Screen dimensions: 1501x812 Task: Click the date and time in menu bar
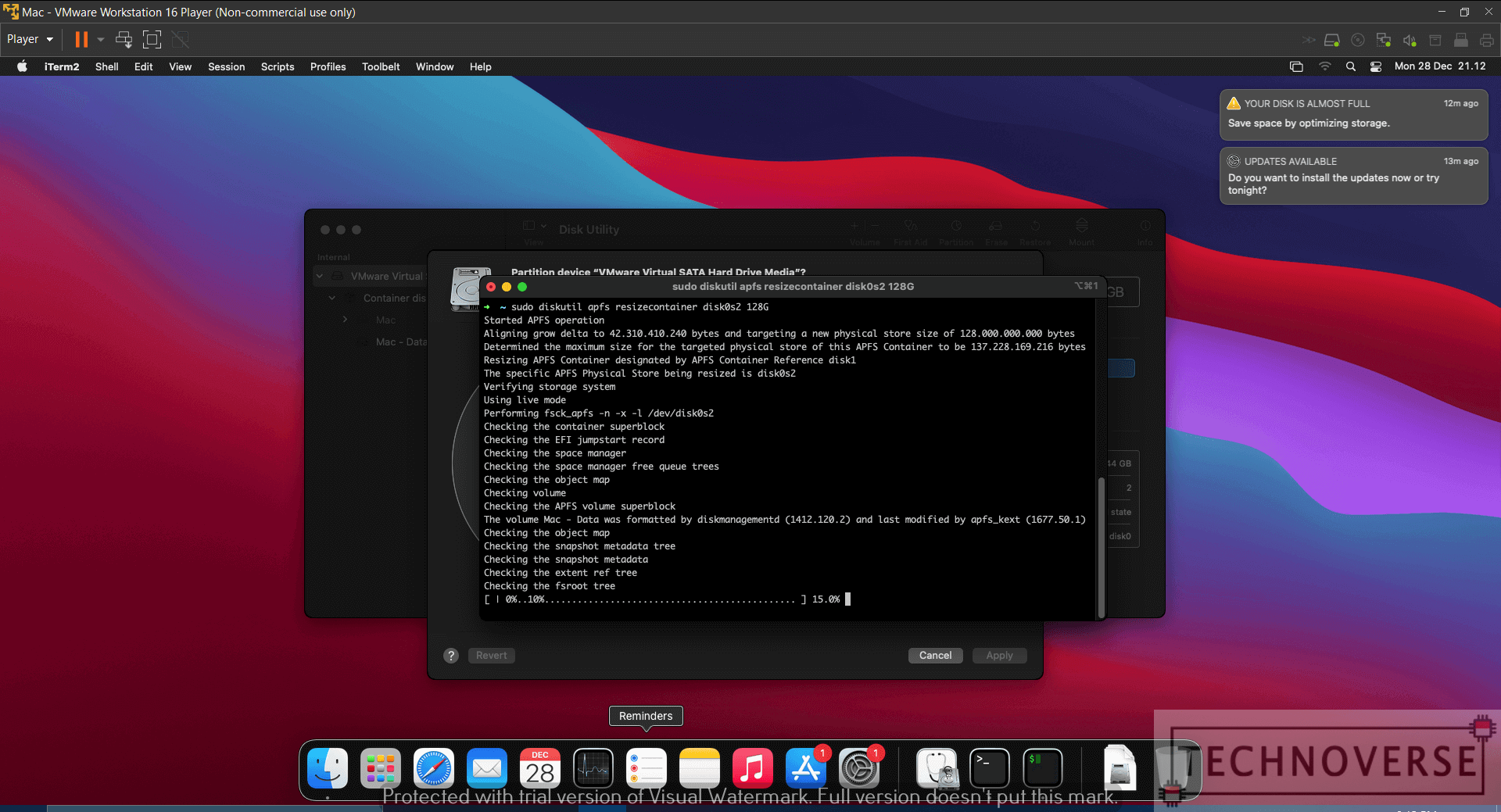(x=1440, y=66)
